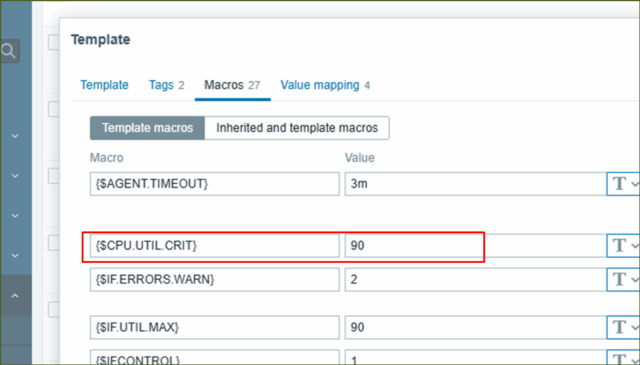Viewport: 640px width, 365px height.
Task: Select the Macros tab
Action: click(232, 85)
